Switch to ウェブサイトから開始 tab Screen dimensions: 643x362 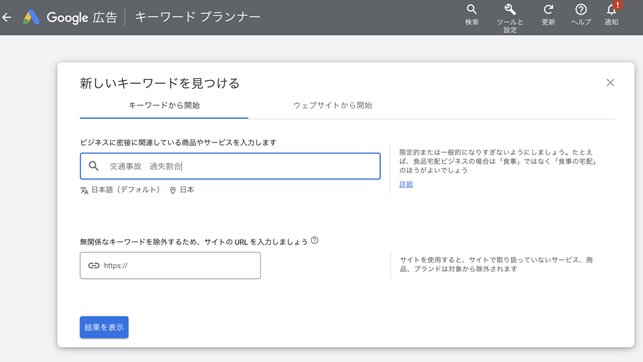[x=333, y=105]
